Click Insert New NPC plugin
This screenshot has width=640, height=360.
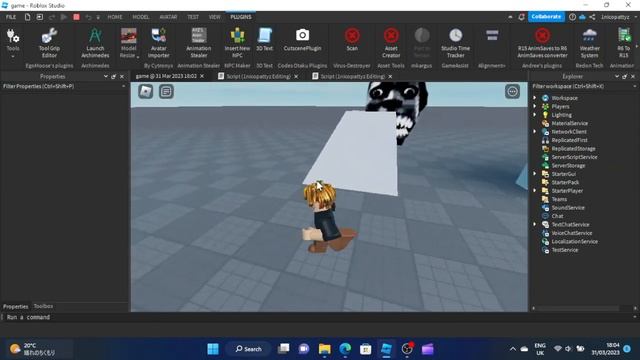(237, 43)
